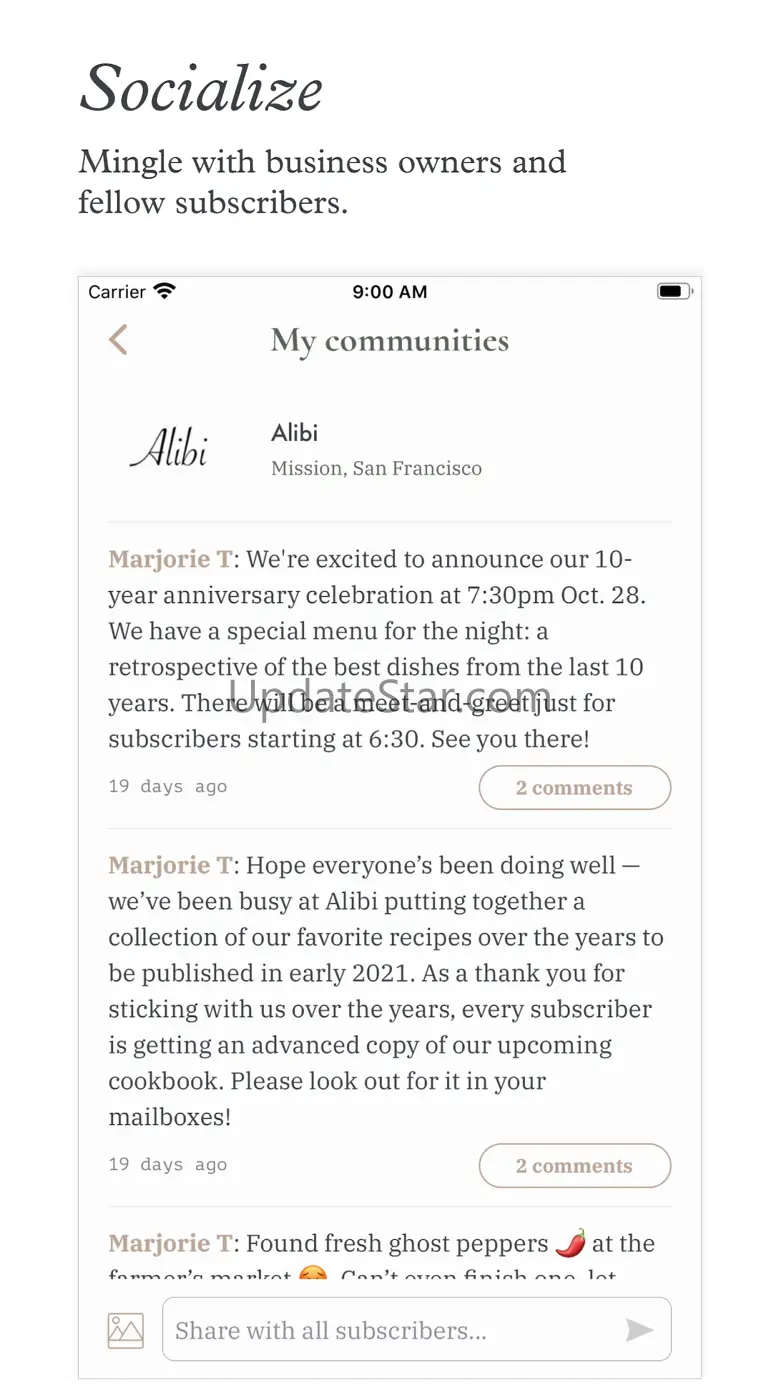Tap the back chevron arrow
The width and height of the screenshot is (780, 1387).
point(118,340)
